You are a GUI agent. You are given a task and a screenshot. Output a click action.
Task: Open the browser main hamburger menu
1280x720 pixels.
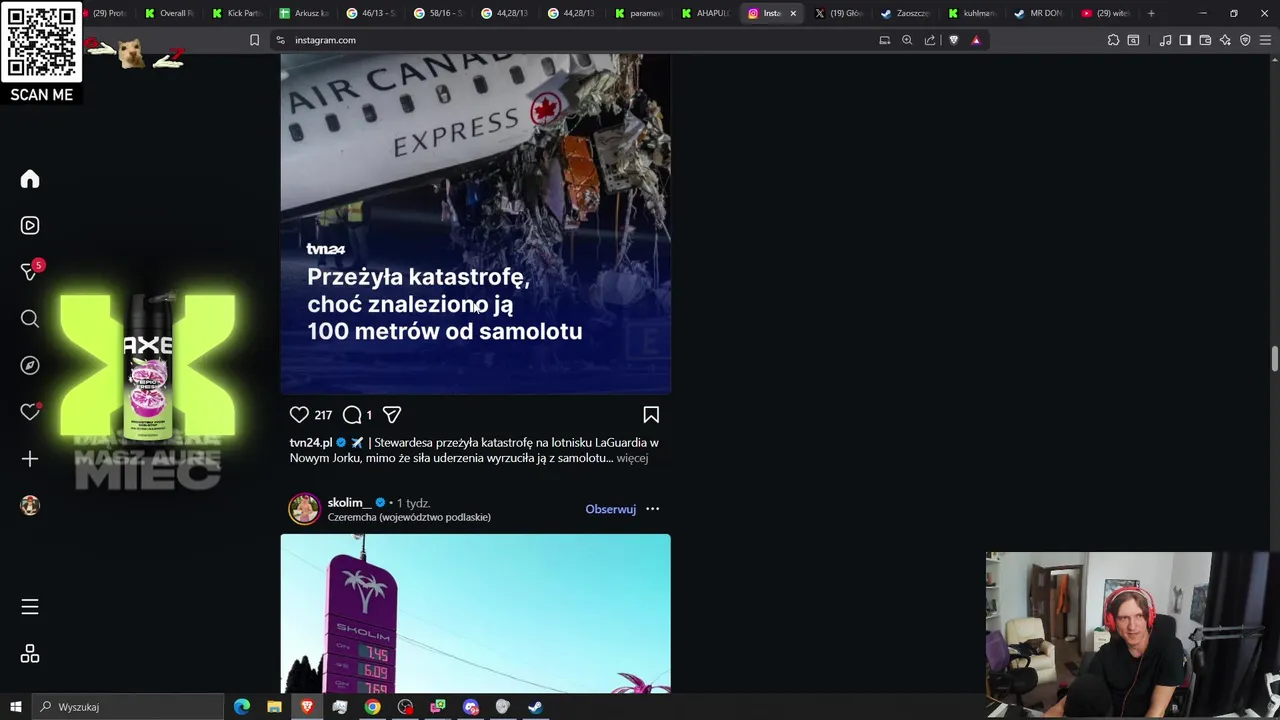click(x=1265, y=40)
